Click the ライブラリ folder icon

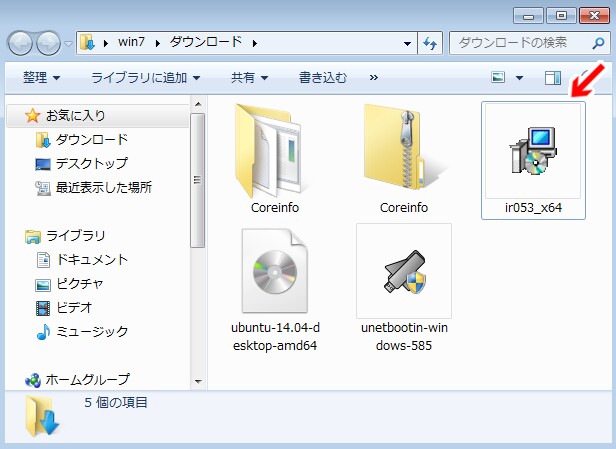click(x=33, y=236)
